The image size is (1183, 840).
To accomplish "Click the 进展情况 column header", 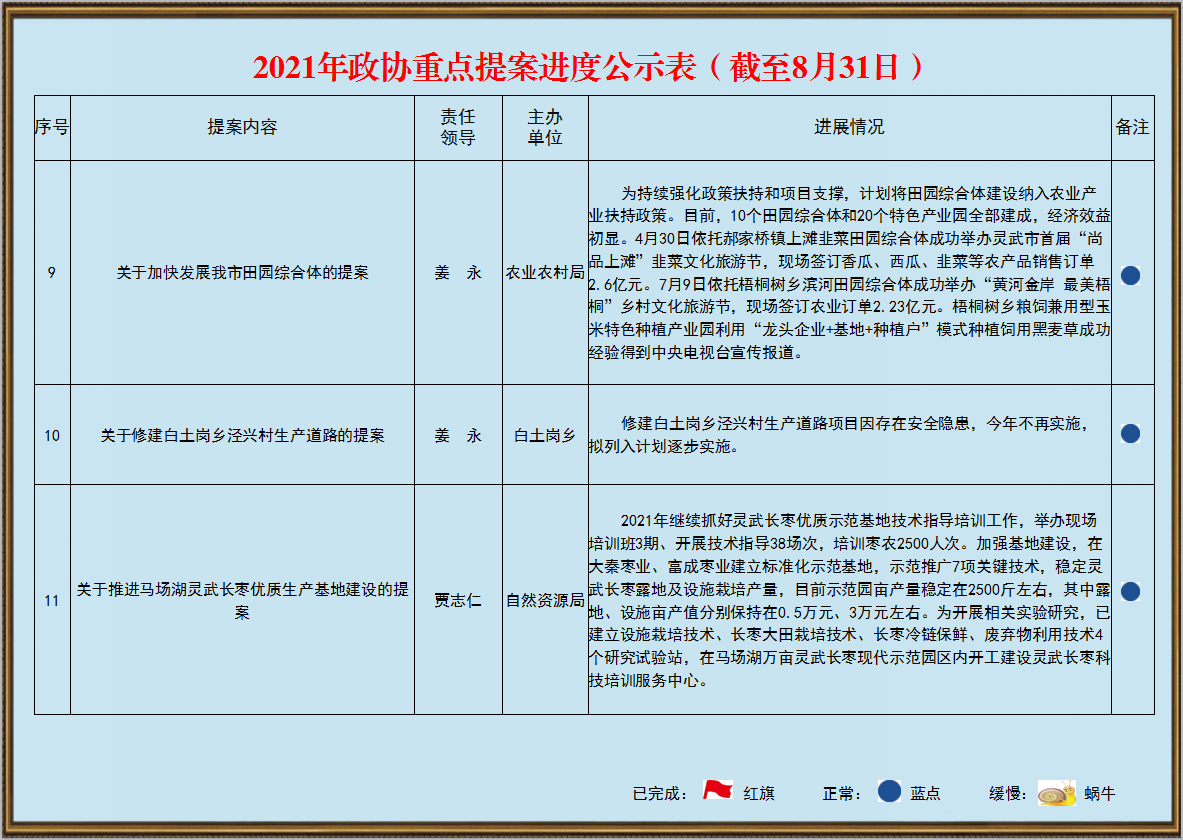I will pyautogui.click(x=850, y=128).
